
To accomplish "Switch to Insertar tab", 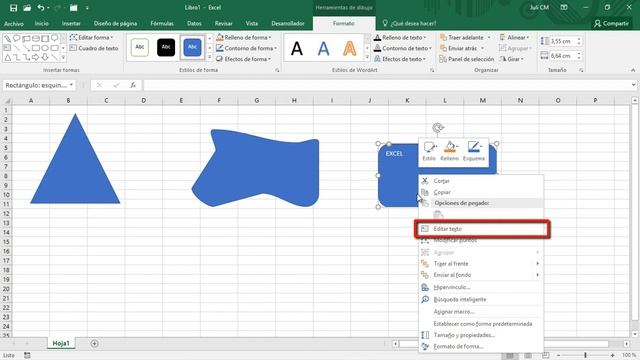I will point(71,23).
